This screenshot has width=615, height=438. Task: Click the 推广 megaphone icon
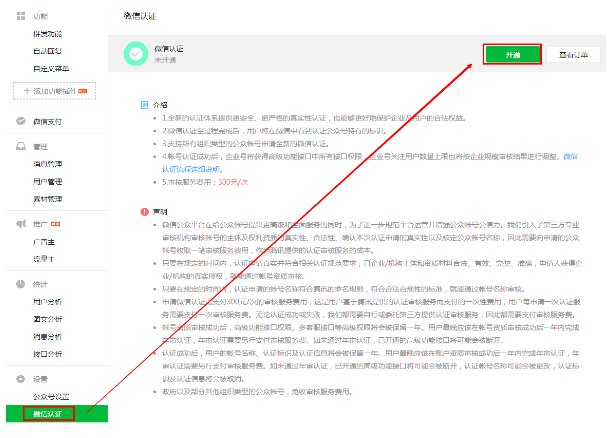pos(21,224)
